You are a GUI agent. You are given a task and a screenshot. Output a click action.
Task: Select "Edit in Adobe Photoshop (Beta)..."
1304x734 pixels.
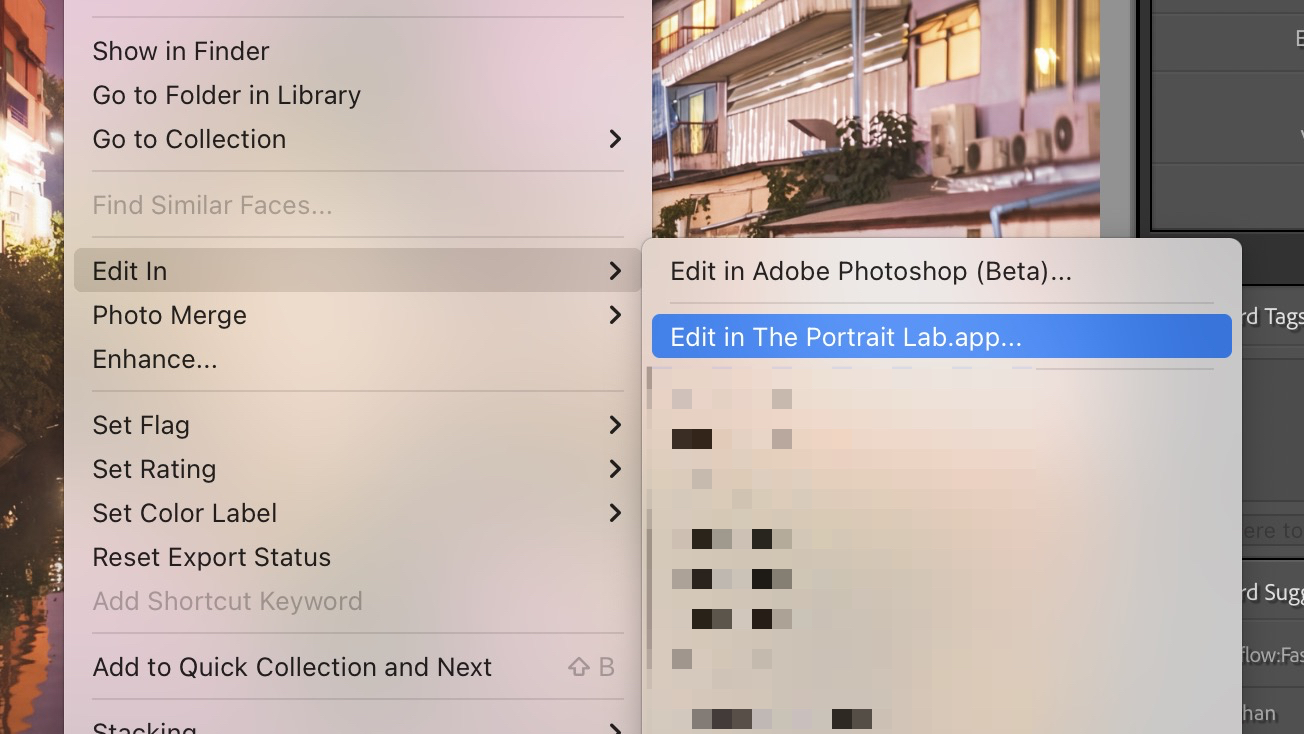pyautogui.click(x=871, y=270)
